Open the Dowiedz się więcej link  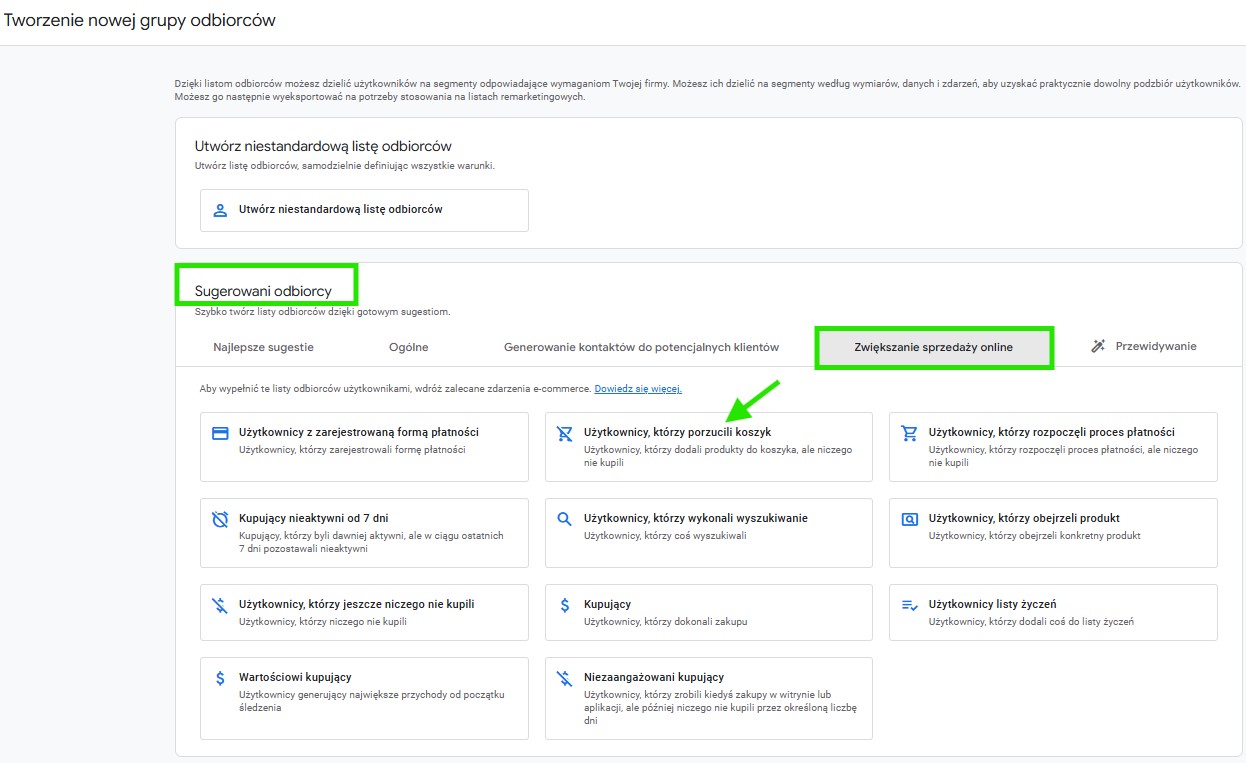[x=638, y=389]
